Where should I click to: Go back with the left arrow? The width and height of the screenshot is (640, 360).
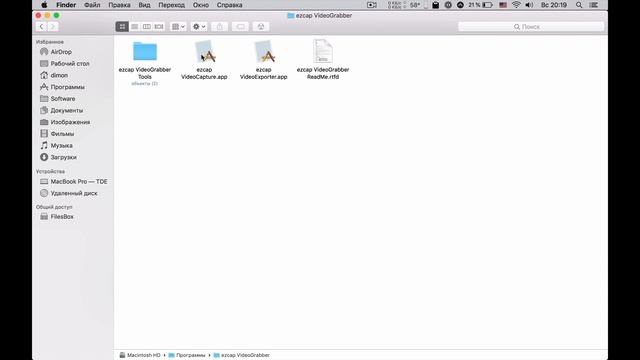pyautogui.click(x=41, y=27)
